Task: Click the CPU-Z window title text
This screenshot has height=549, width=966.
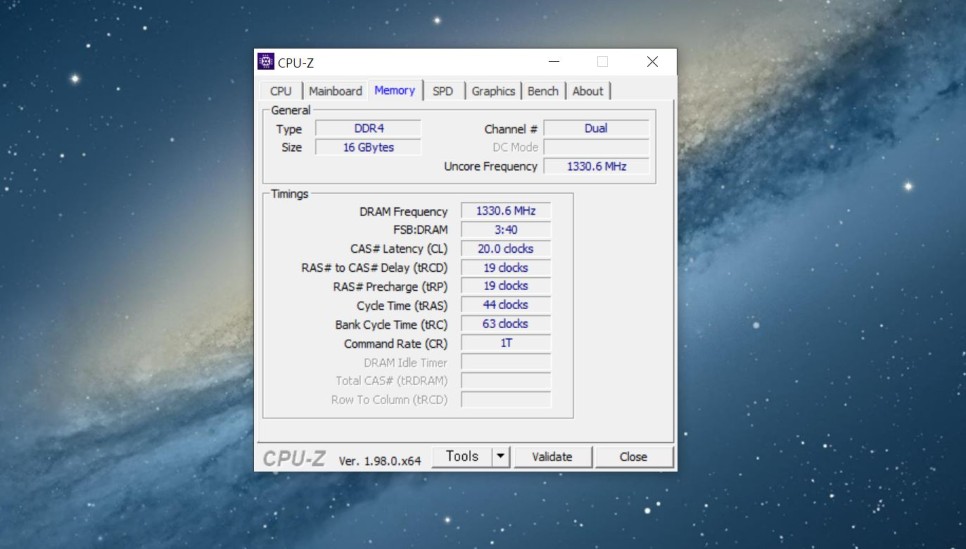Action: pyautogui.click(x=296, y=63)
